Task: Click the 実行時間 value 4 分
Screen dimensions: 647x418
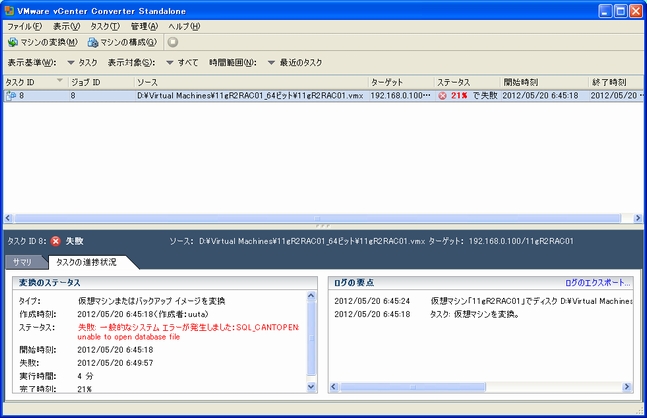Action: (85, 376)
